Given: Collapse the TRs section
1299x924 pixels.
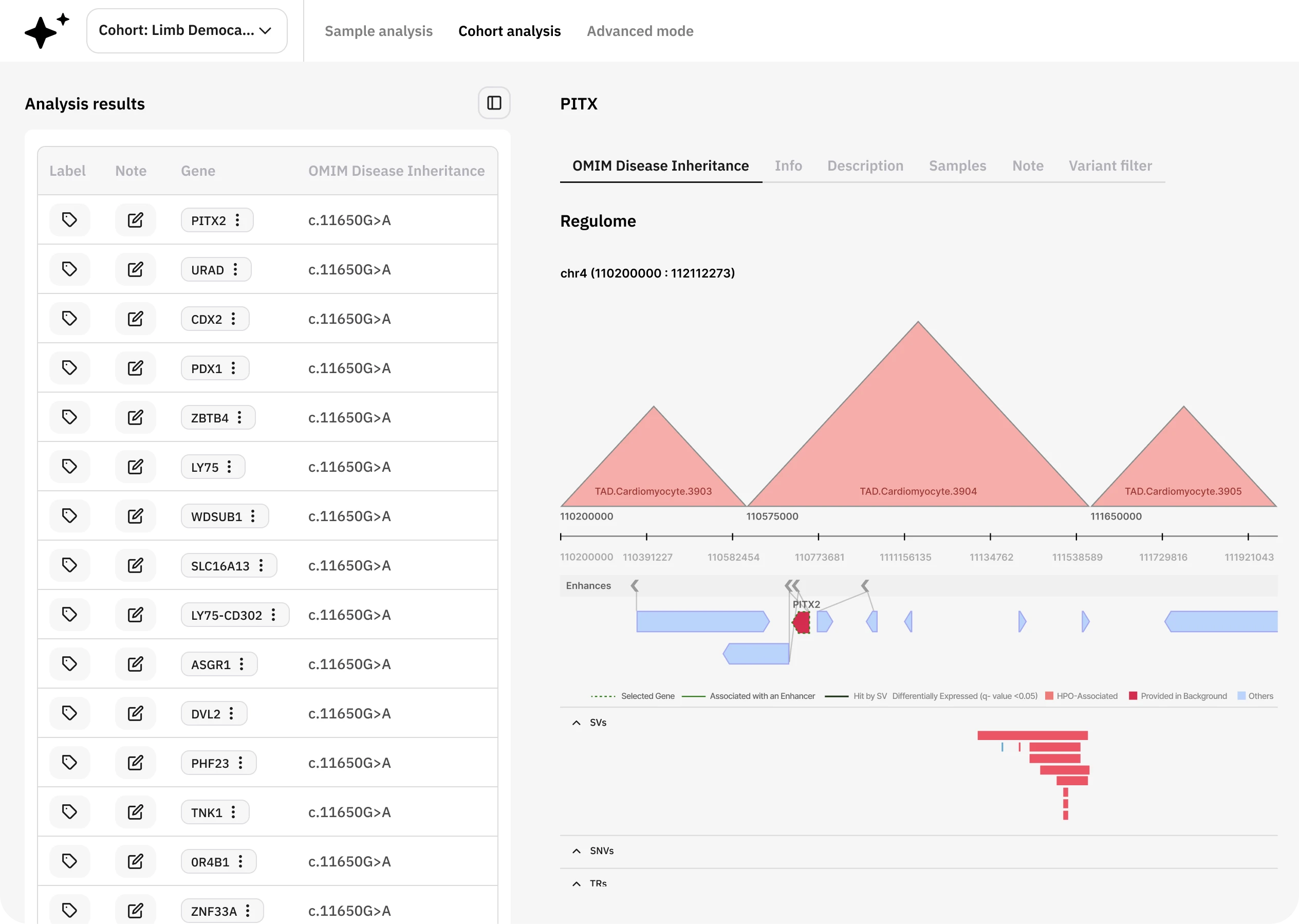Looking at the screenshot, I should [x=576, y=883].
